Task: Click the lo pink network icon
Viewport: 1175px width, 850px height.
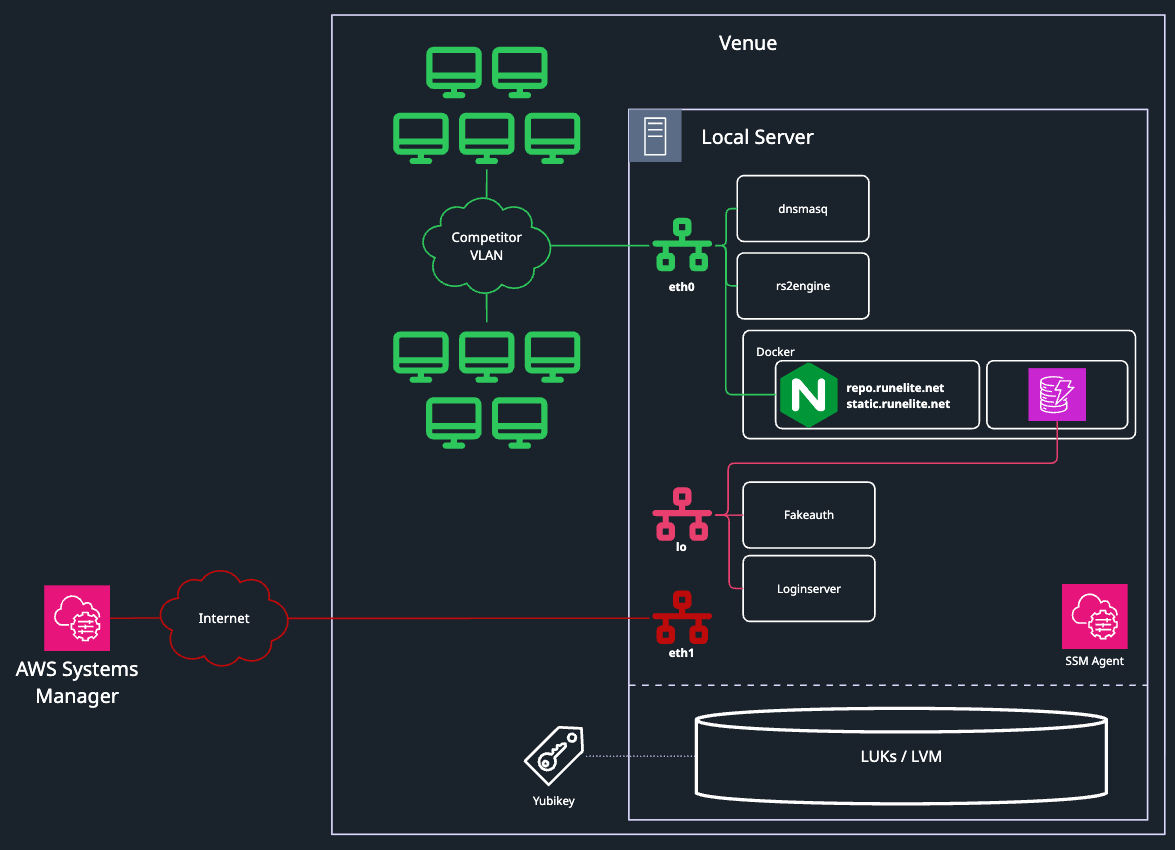Action: pos(682,514)
